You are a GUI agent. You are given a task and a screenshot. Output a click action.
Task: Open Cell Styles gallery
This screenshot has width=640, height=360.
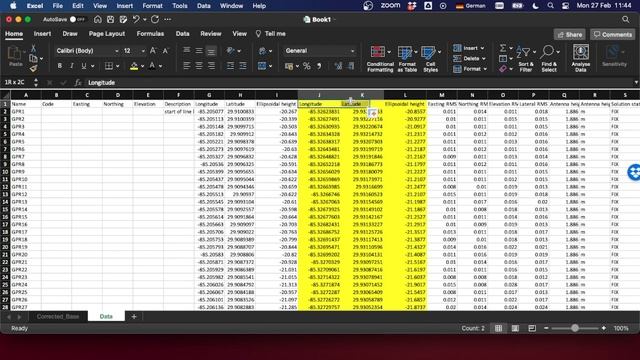[x=430, y=59]
